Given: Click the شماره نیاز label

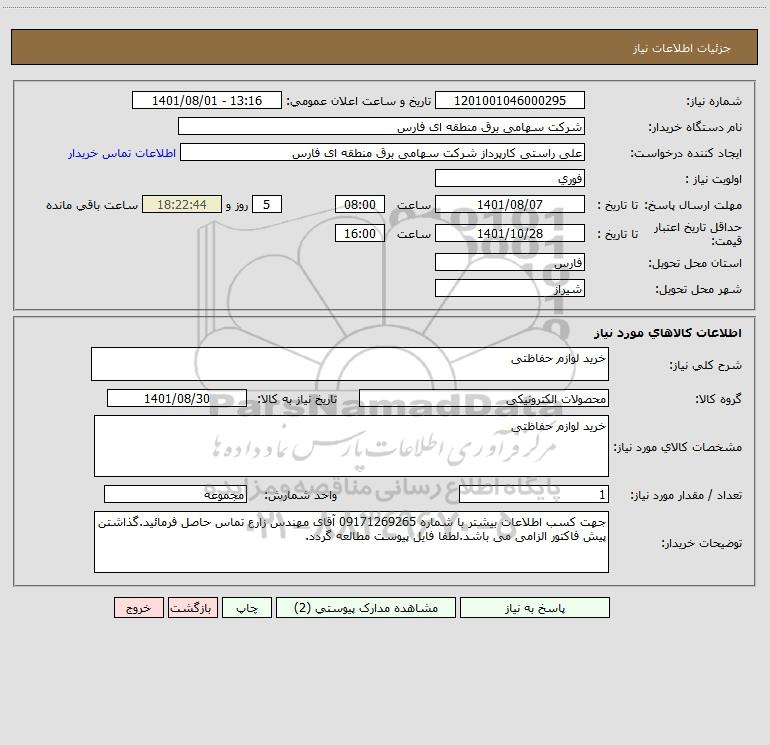Looking at the screenshot, I should tap(714, 101).
